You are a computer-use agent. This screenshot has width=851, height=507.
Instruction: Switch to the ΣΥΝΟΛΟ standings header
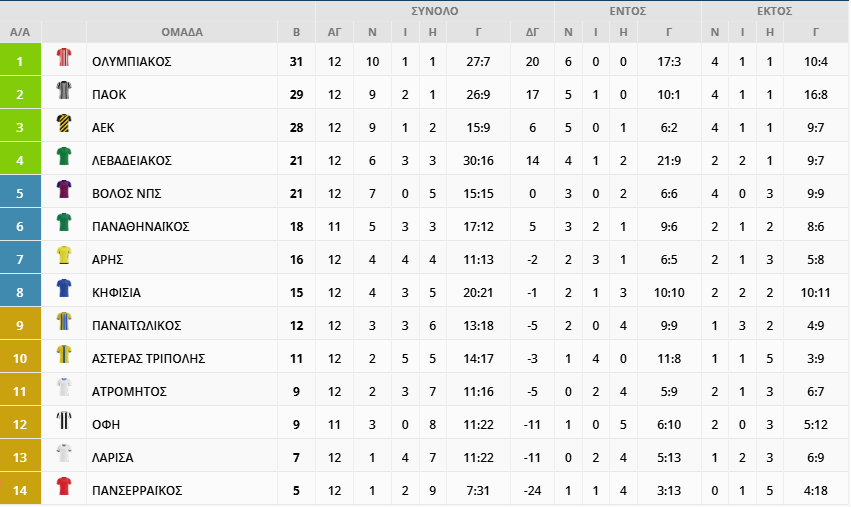pos(435,11)
